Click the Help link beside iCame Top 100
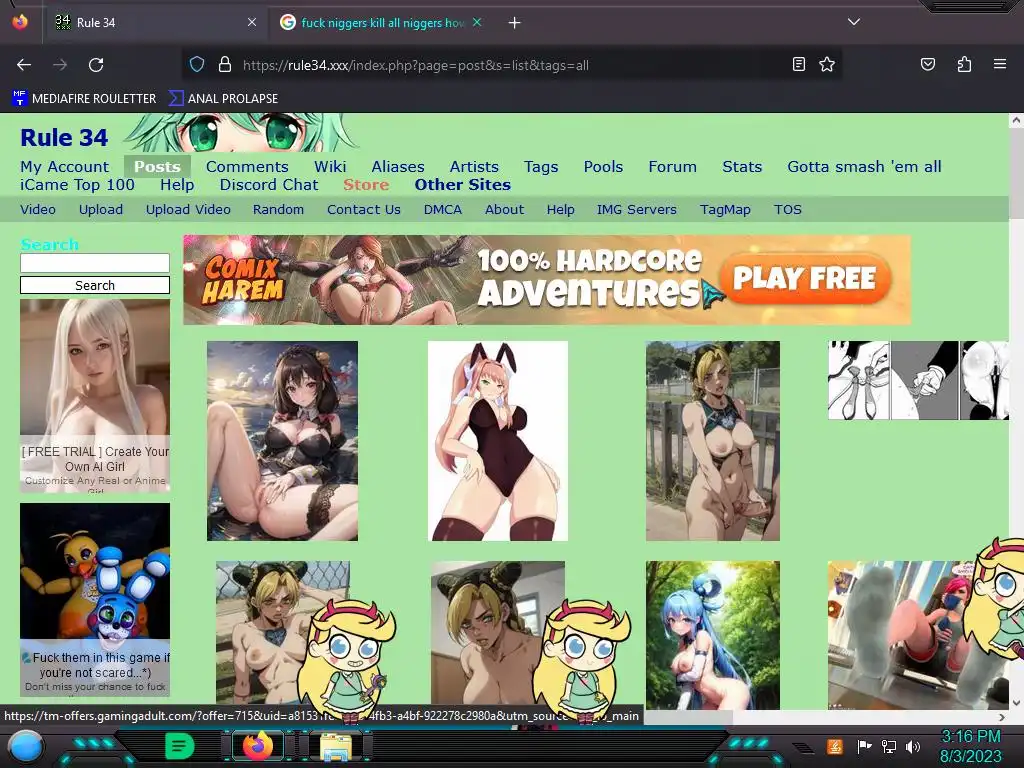Viewport: 1024px width, 768px height. click(177, 185)
